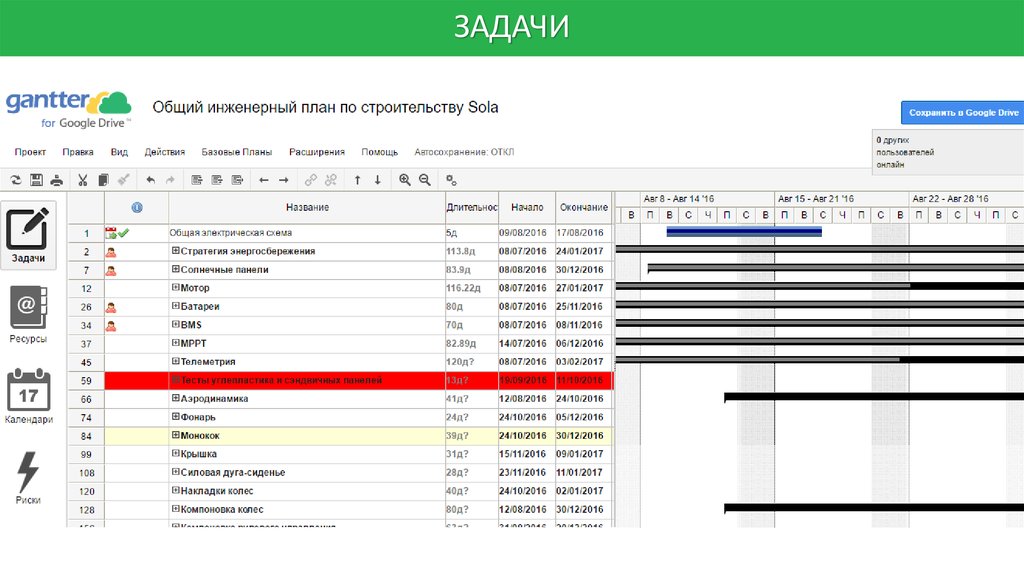1024x574 pixels.
Task: Open the Проект menu
Action: pyautogui.click(x=30, y=152)
